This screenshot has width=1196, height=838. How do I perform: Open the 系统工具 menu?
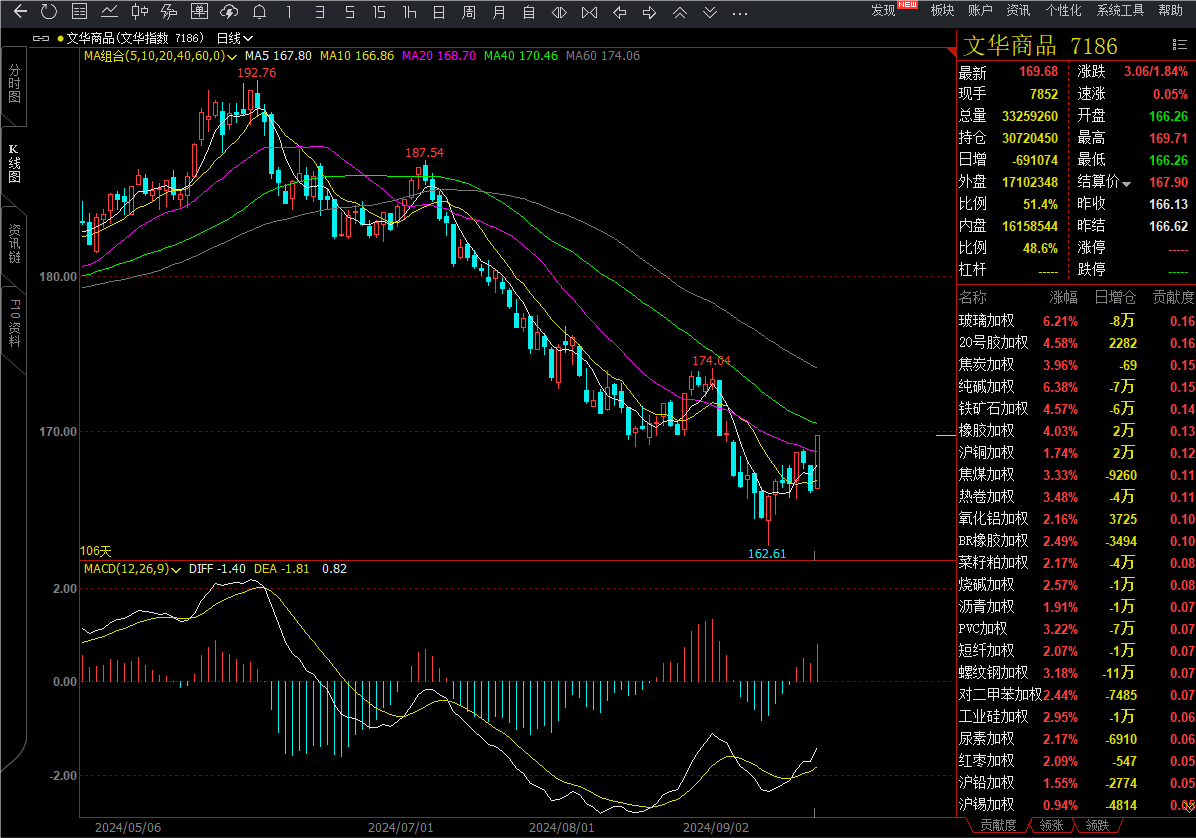pos(1120,11)
